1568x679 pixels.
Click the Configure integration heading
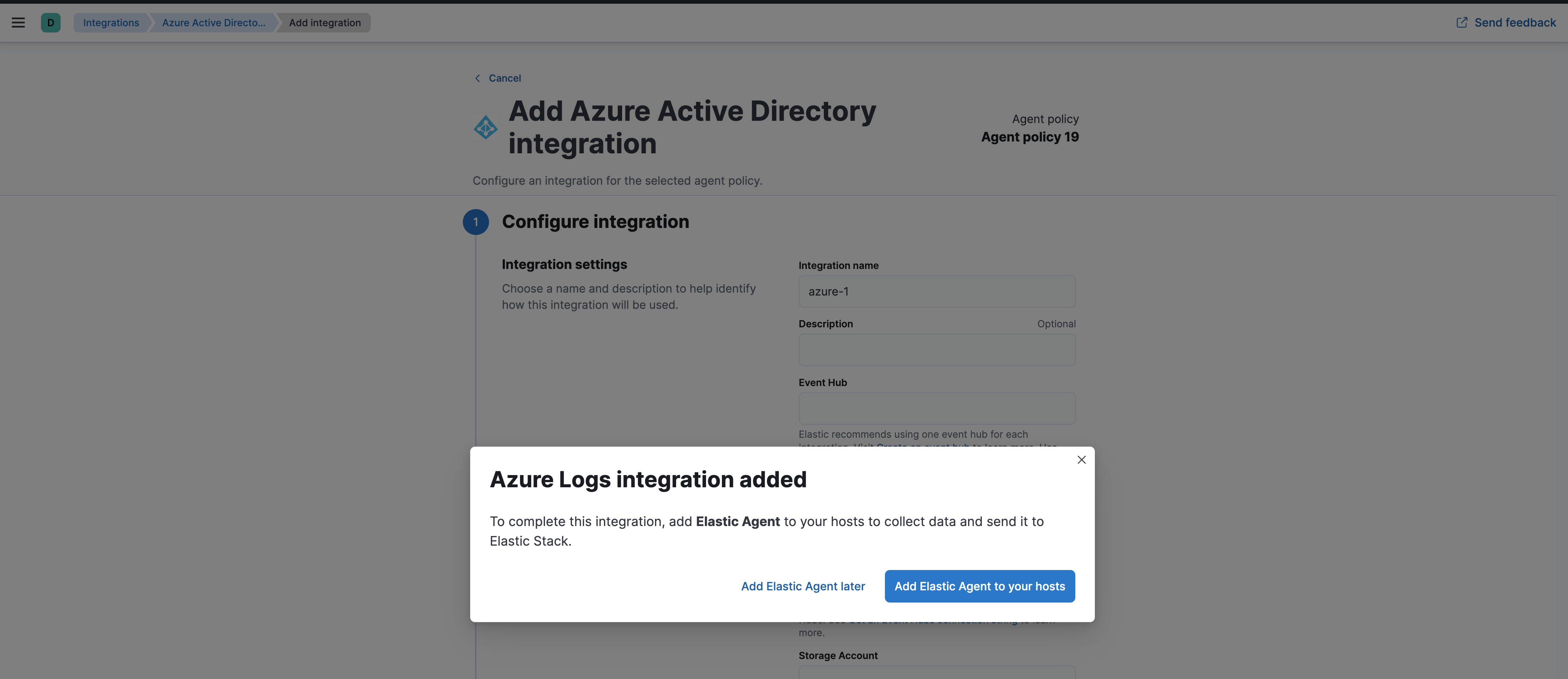[x=595, y=221]
